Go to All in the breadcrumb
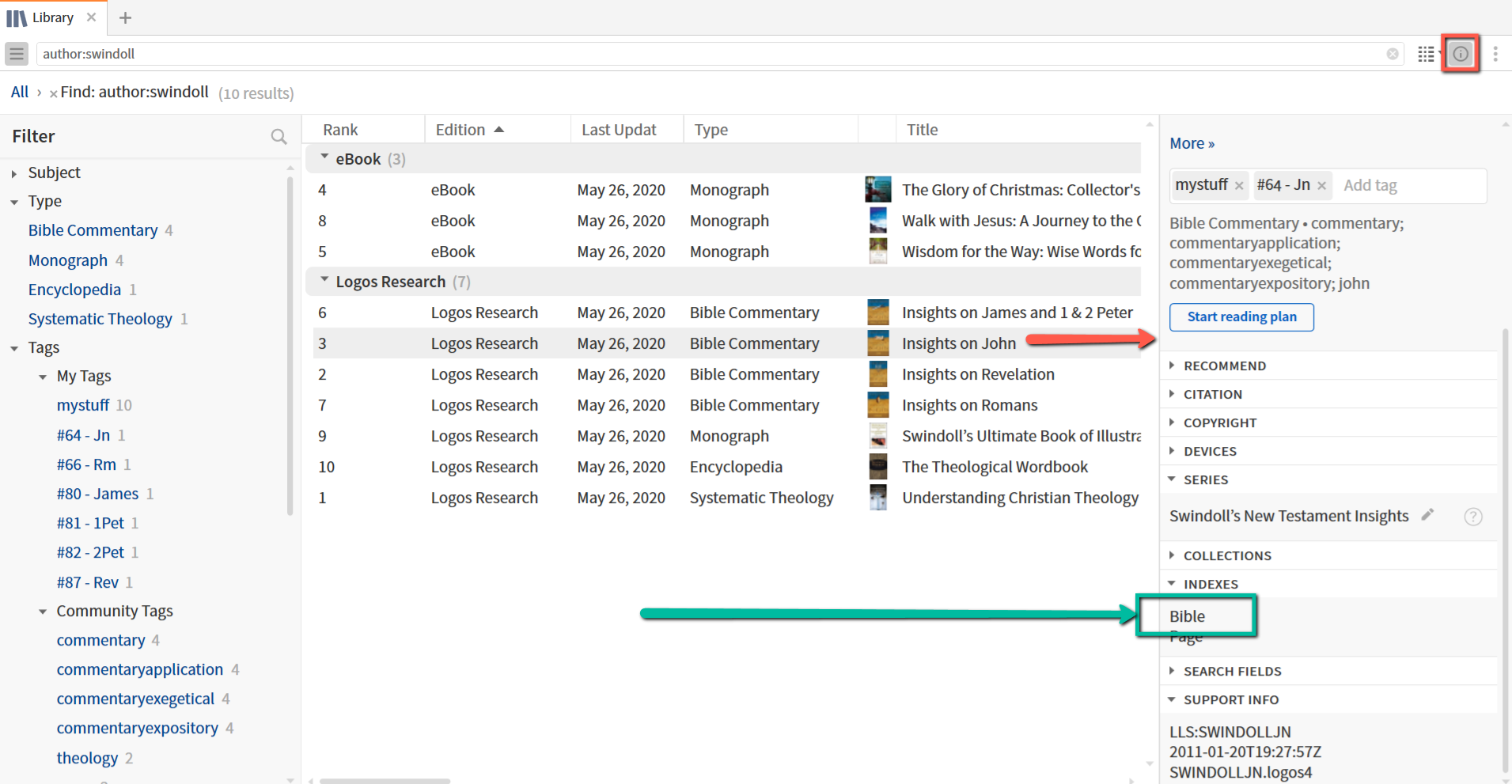The width and height of the screenshot is (1512, 784). click(20, 92)
